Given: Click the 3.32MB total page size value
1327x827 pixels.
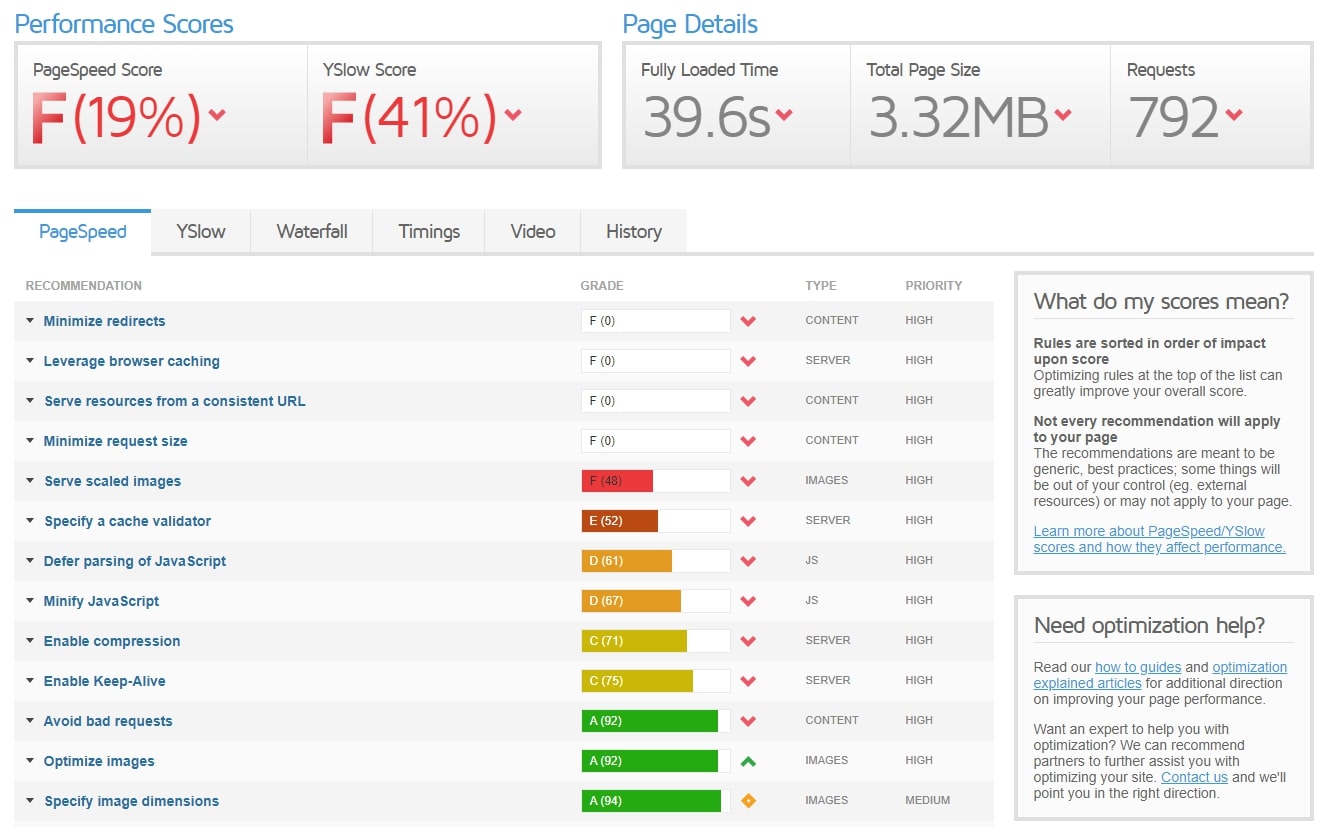Looking at the screenshot, I should [958, 116].
